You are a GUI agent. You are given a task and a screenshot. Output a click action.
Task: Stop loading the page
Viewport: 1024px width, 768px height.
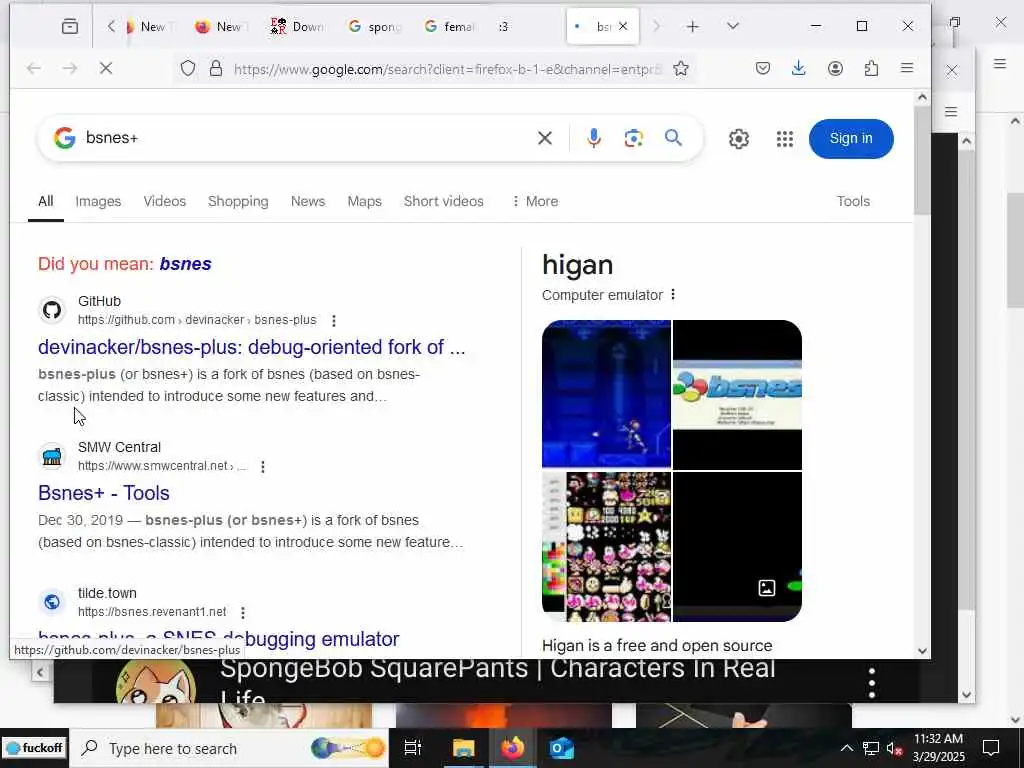tap(106, 68)
